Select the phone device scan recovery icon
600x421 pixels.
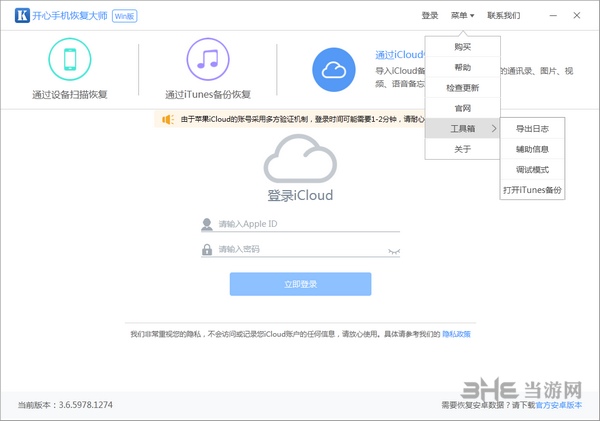[70, 59]
